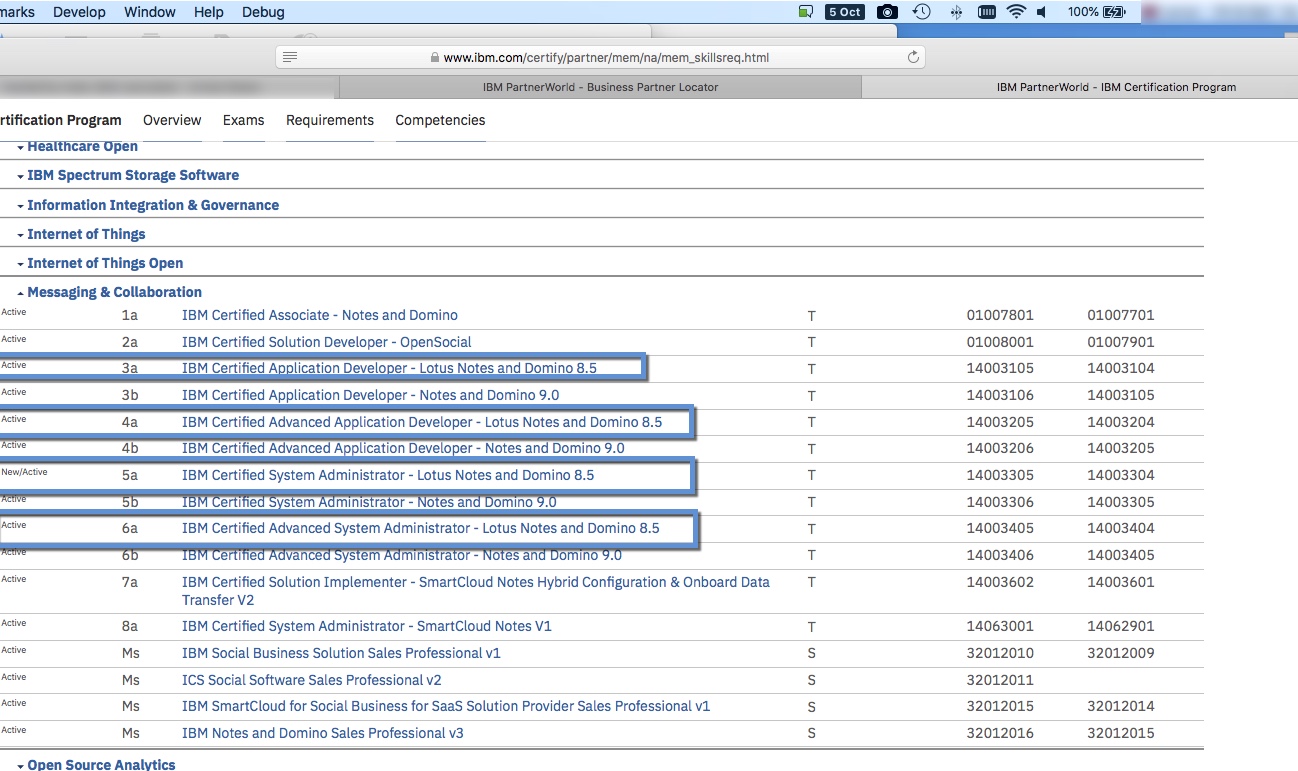Open the Wi-Fi menu bar icon
The width and height of the screenshot is (1298, 771).
click(x=1016, y=12)
